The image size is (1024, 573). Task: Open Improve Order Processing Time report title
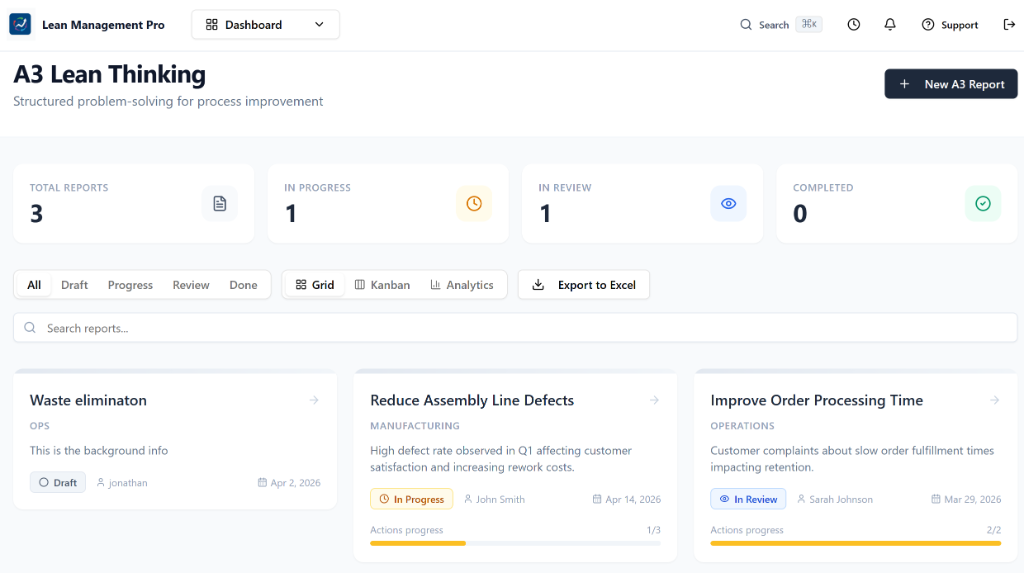coord(816,400)
